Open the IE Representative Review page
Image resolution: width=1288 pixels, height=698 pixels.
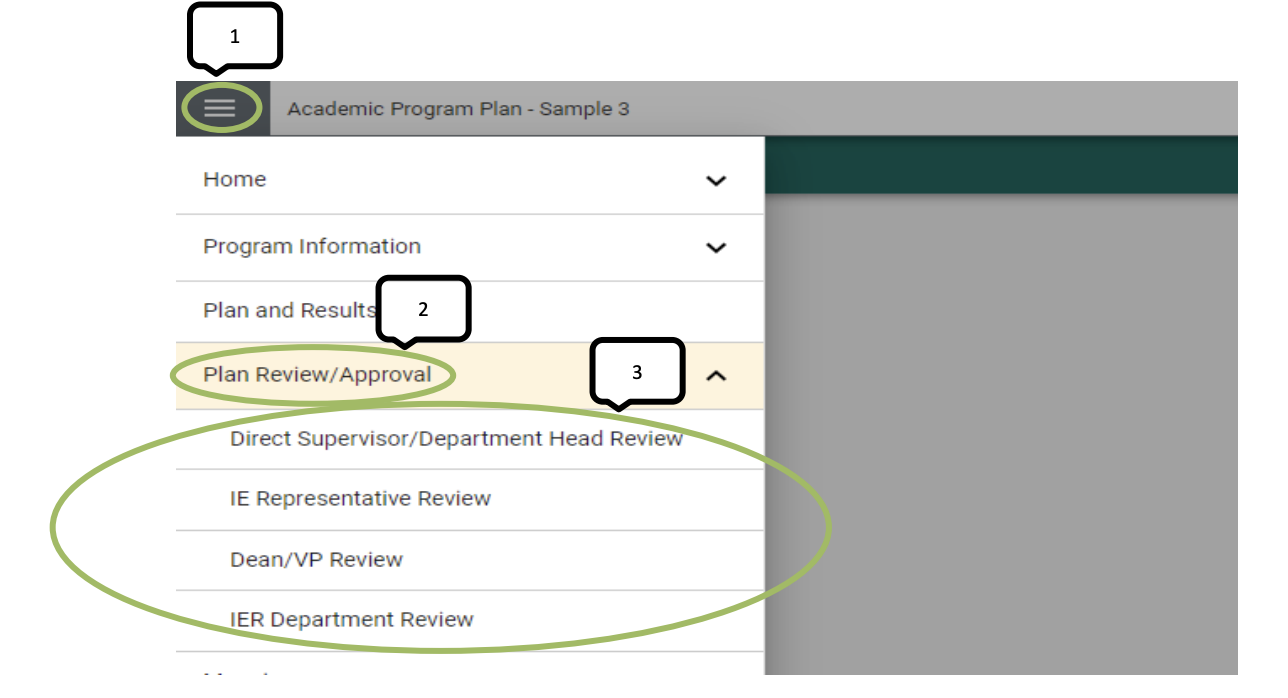coord(358,498)
